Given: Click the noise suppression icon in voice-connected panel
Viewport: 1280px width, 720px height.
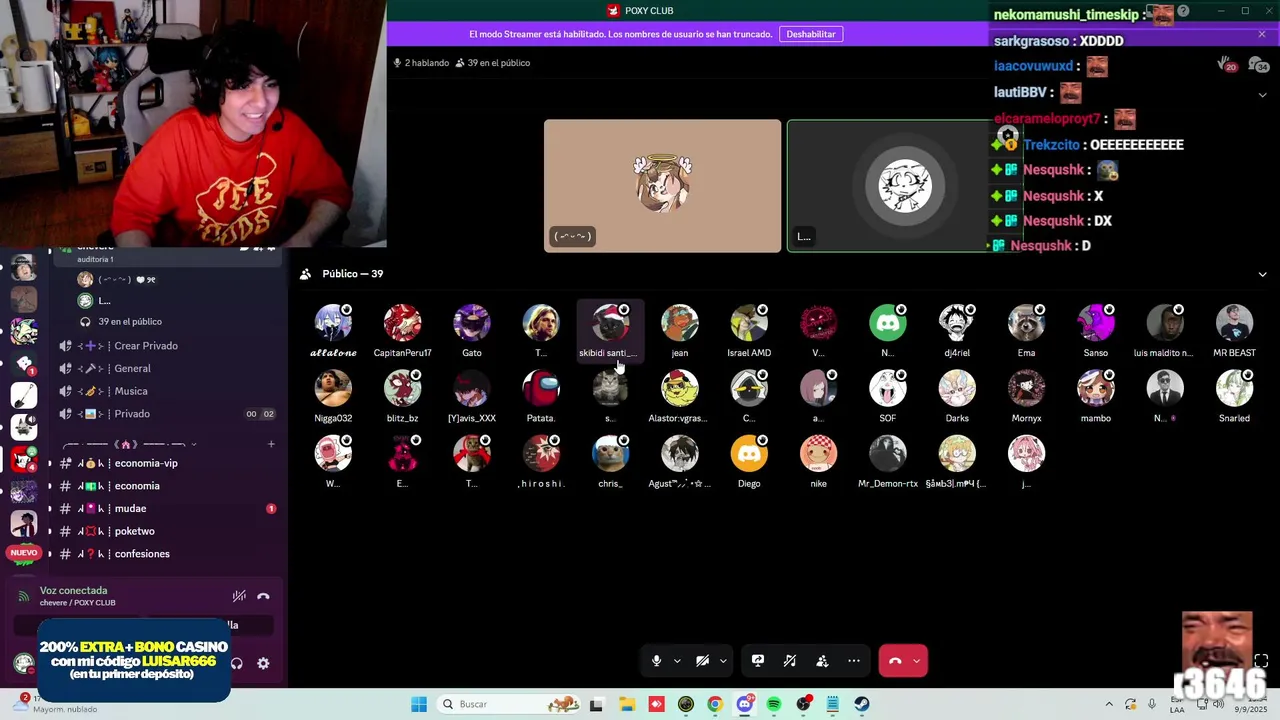Looking at the screenshot, I should (x=239, y=596).
